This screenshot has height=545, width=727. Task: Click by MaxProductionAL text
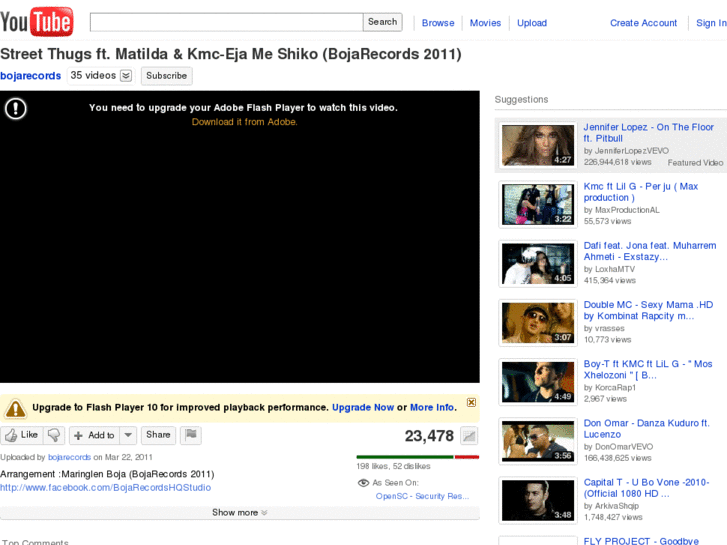(x=621, y=210)
